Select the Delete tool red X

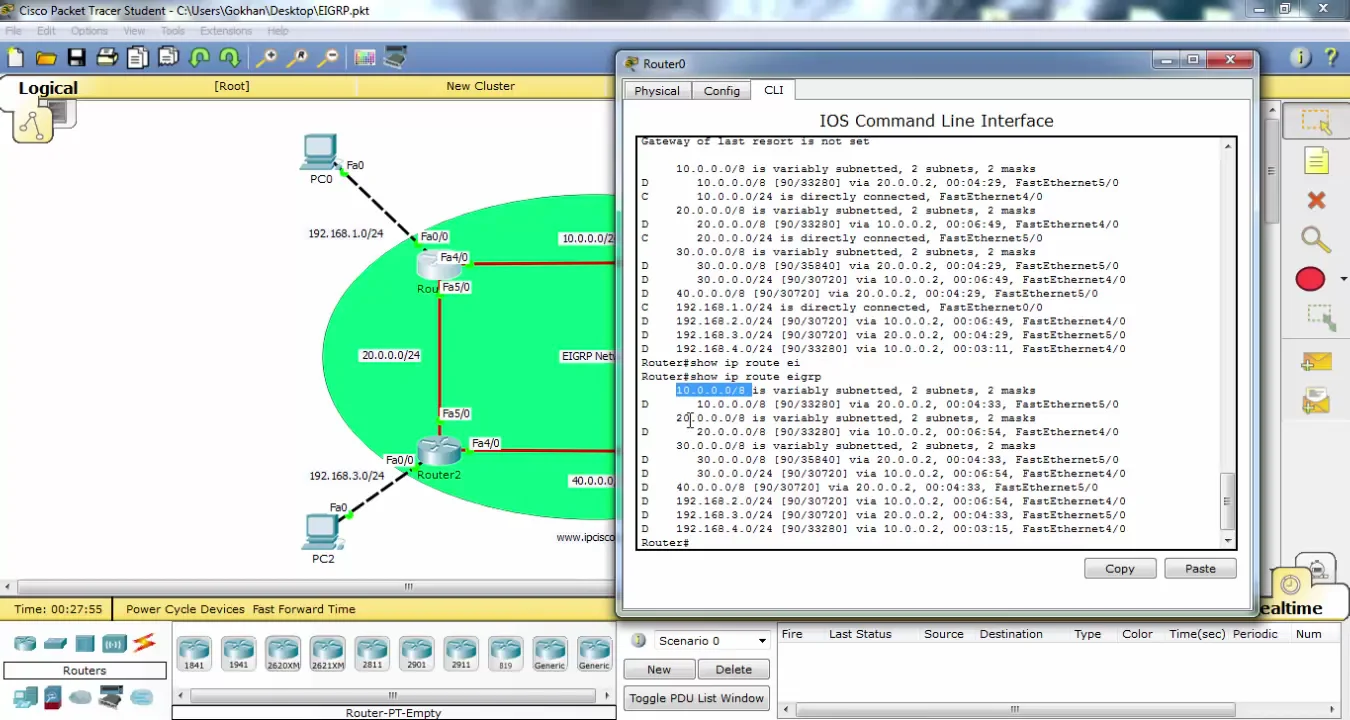pyautogui.click(x=1316, y=200)
